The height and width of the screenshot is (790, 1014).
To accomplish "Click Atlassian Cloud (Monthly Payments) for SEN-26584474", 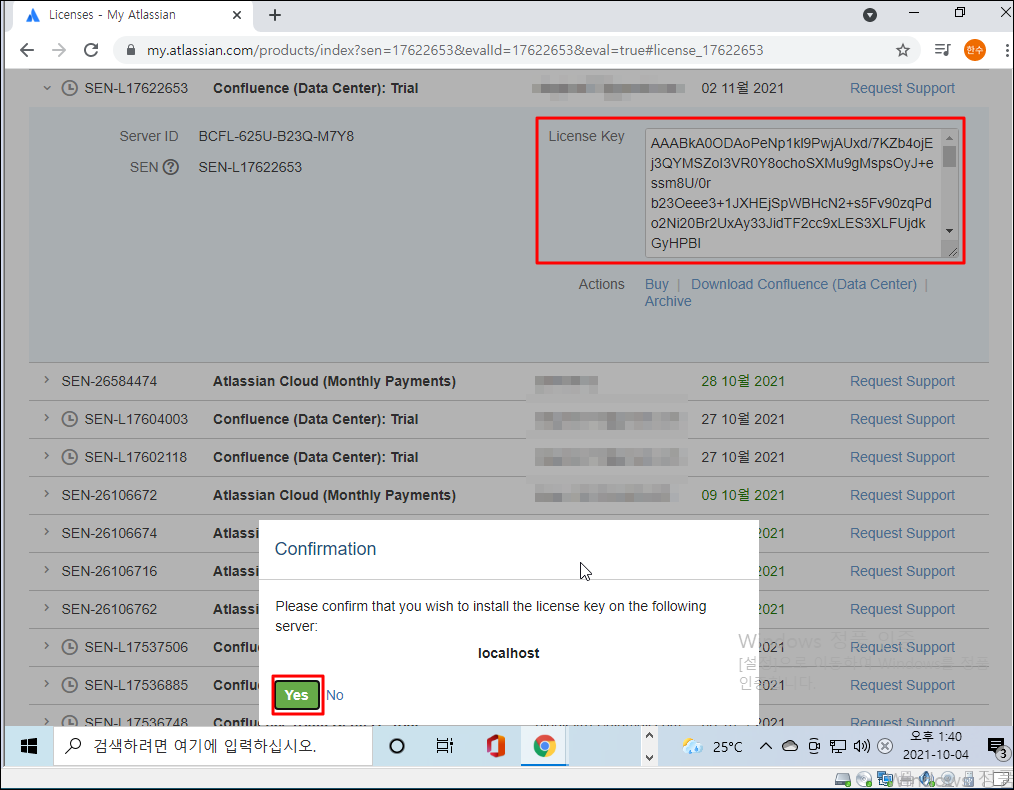I will tap(334, 381).
